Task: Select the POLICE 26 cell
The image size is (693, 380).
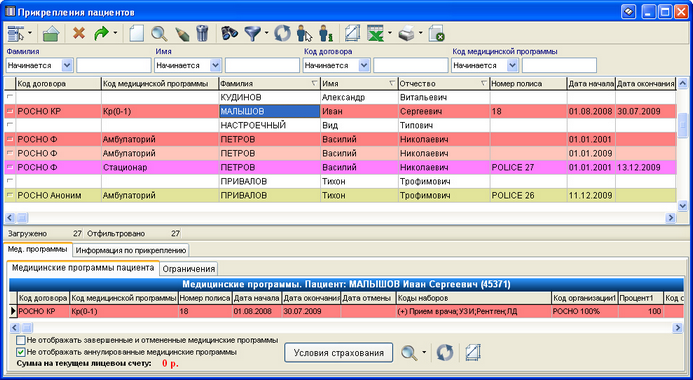Action: tap(528, 195)
